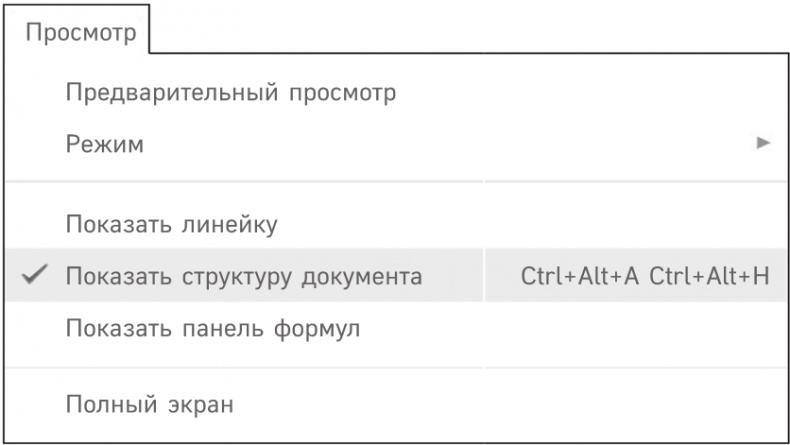Expand the Режим submenu
Viewport: 790px width, 445px height.
coord(105,144)
